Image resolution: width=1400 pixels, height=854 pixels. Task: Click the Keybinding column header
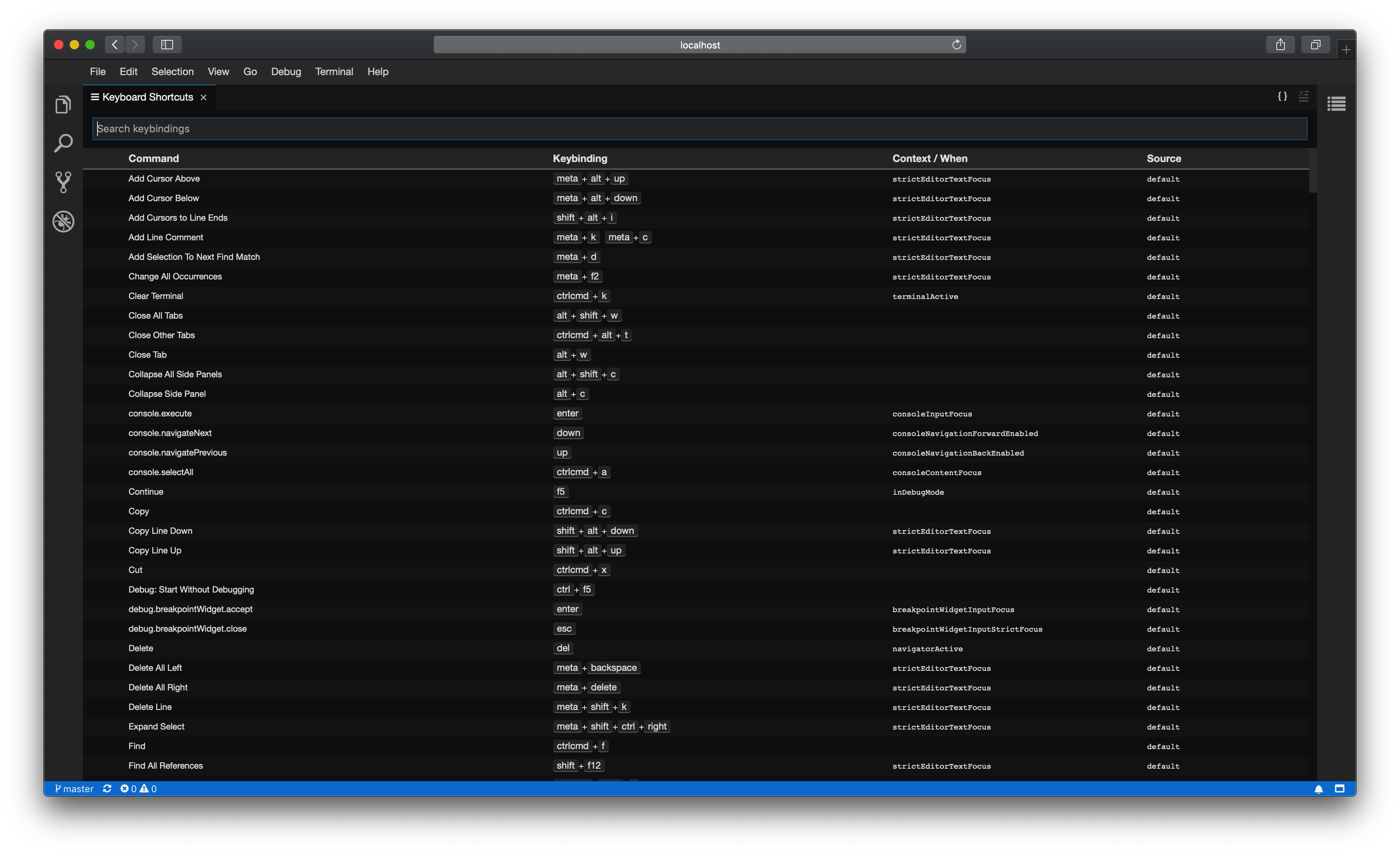pyautogui.click(x=579, y=159)
